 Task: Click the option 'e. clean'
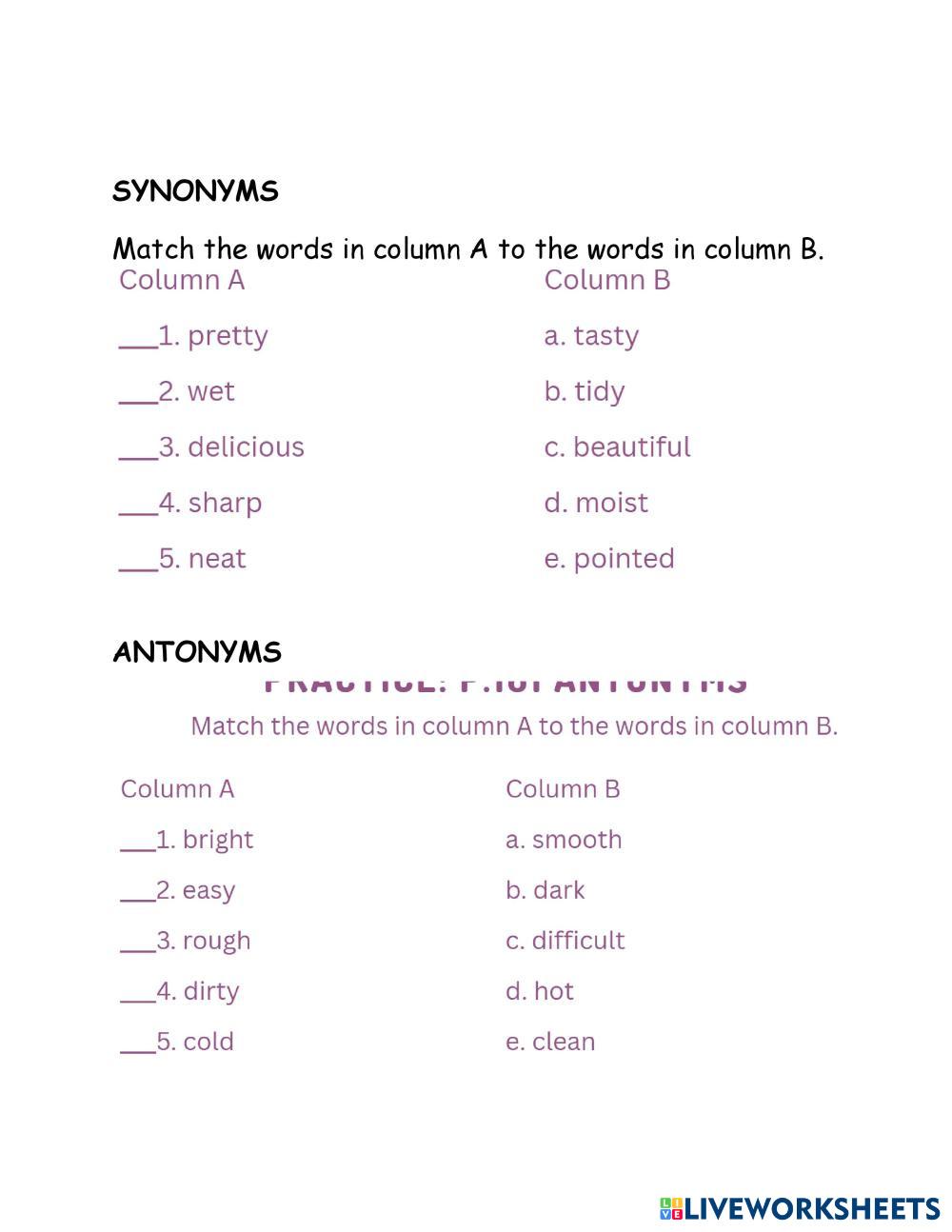click(550, 1042)
